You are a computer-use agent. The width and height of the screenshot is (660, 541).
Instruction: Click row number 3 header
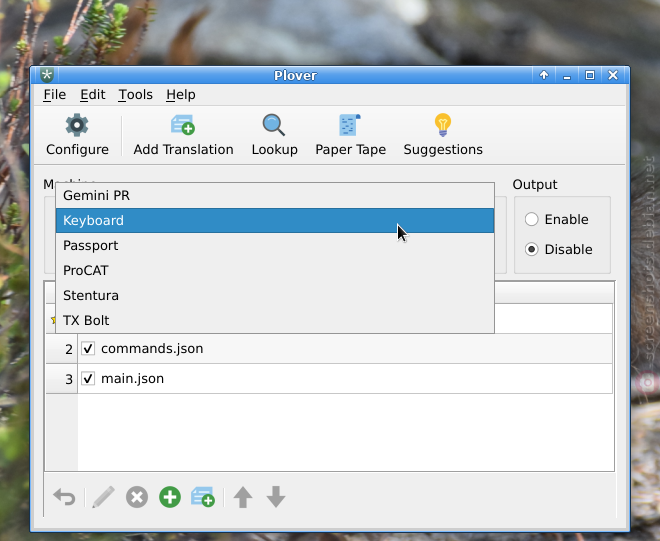click(x=61, y=379)
